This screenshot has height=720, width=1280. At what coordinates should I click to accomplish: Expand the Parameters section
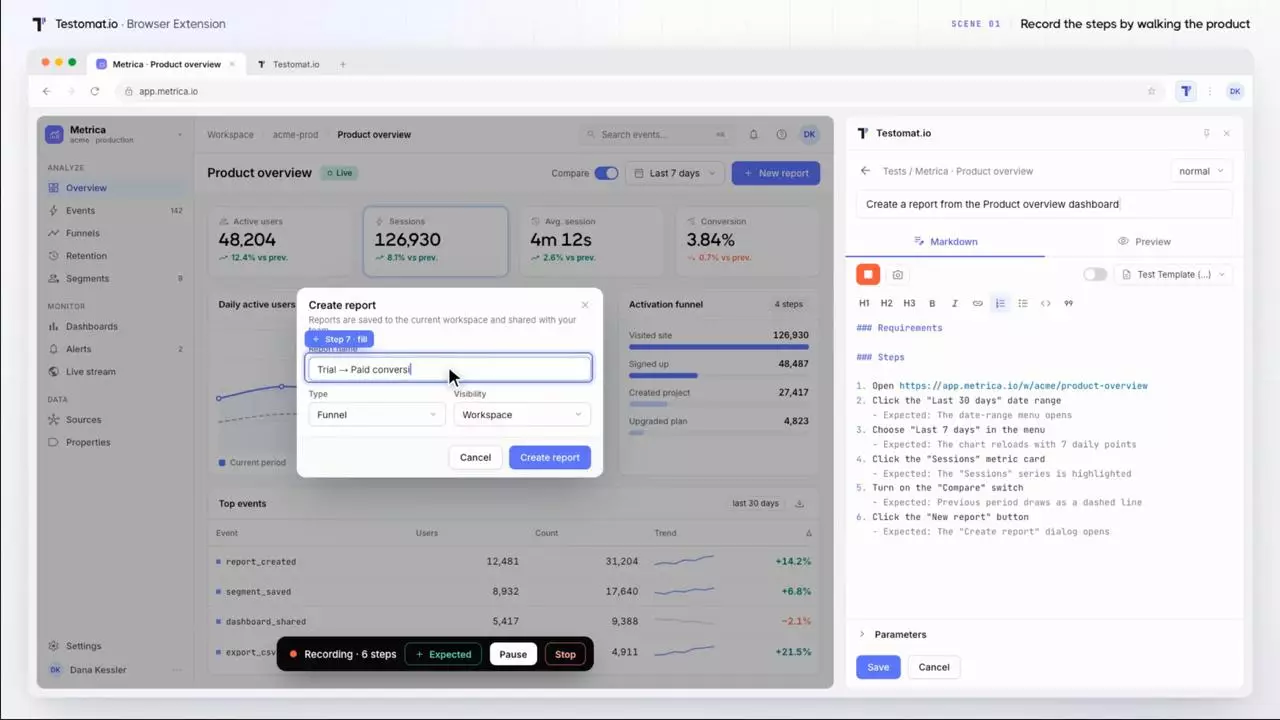click(x=893, y=634)
